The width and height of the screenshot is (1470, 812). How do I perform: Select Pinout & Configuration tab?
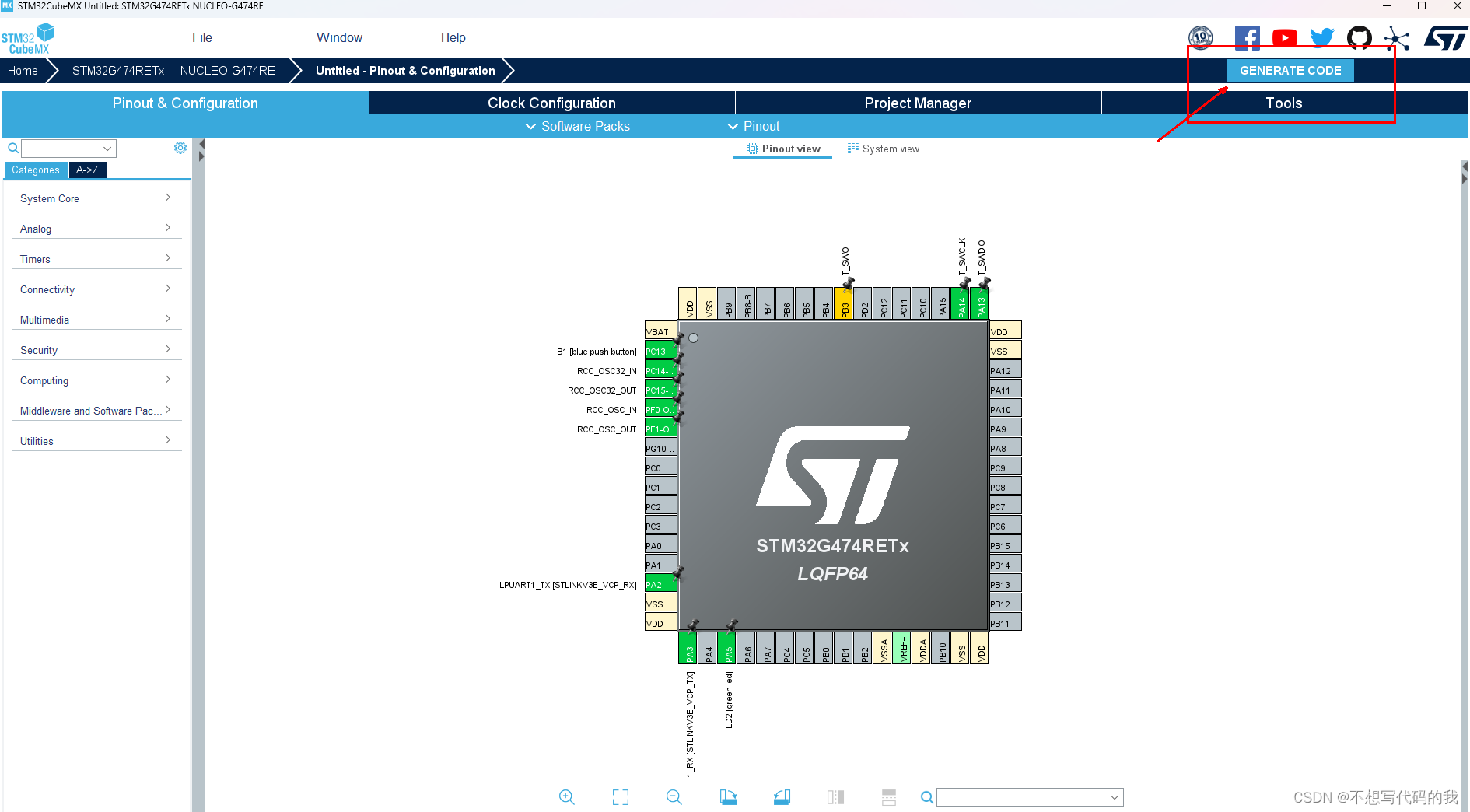(x=185, y=103)
